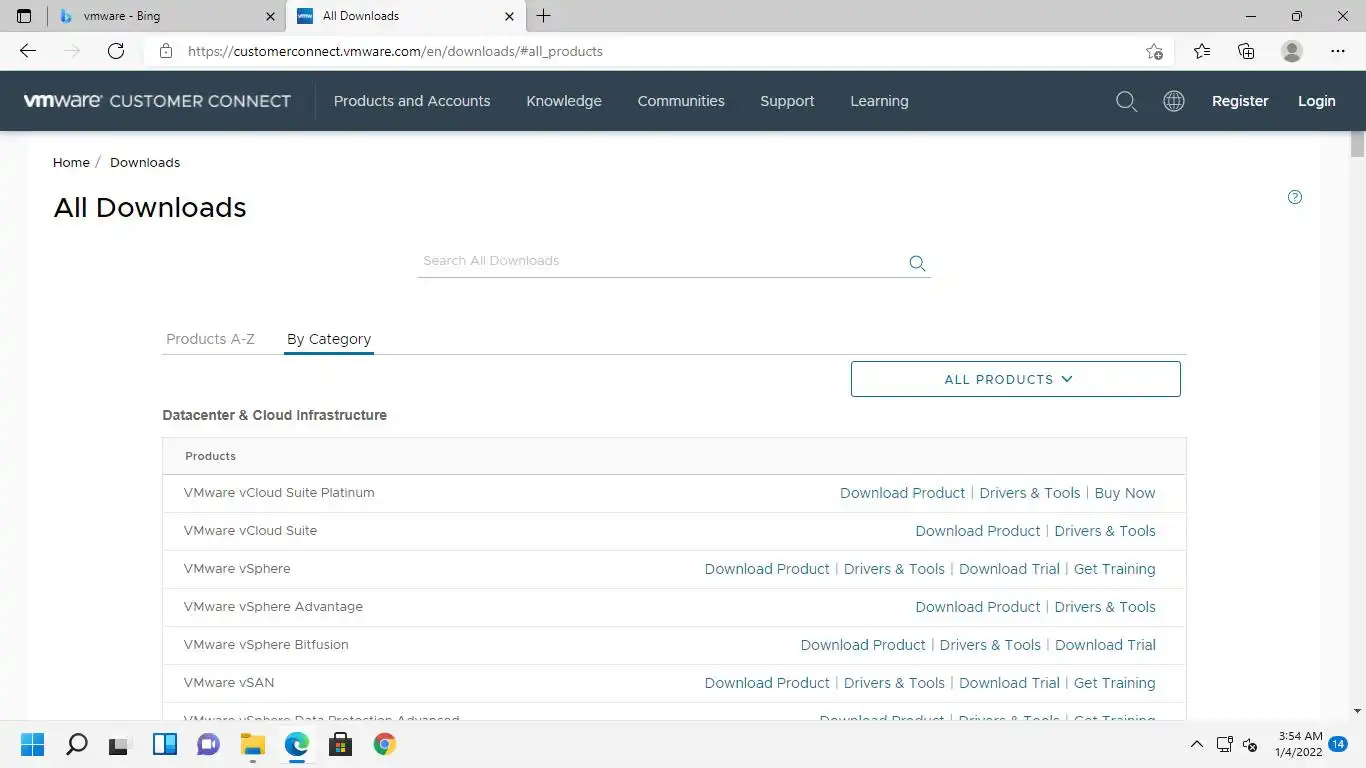Open Products and Accounts menu
This screenshot has width=1366, height=768.
(412, 101)
